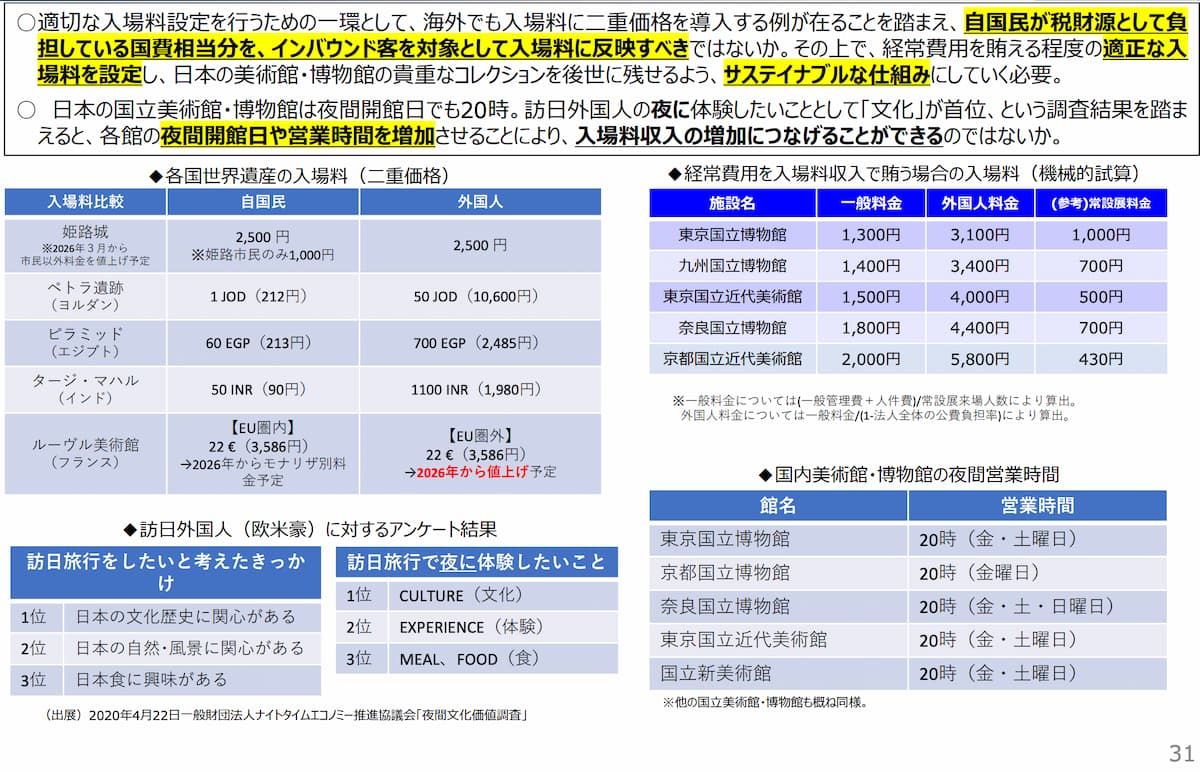Select the 自国民 column header
The width and height of the screenshot is (1200, 772).
click(x=263, y=202)
